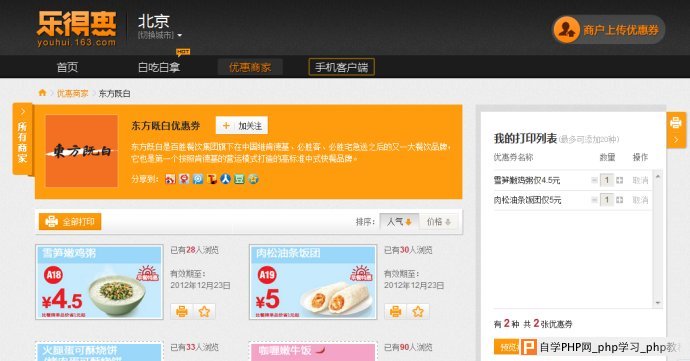Click quantity field for 肉松油条饭团仅5元
Viewport: 690px width, 361px height.
click(607, 200)
